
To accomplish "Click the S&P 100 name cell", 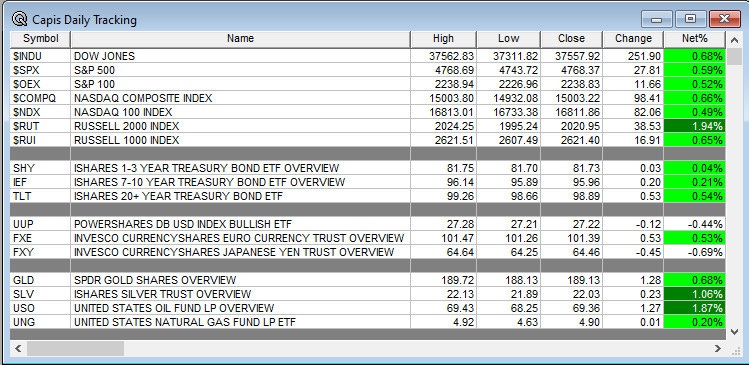I will (x=240, y=84).
